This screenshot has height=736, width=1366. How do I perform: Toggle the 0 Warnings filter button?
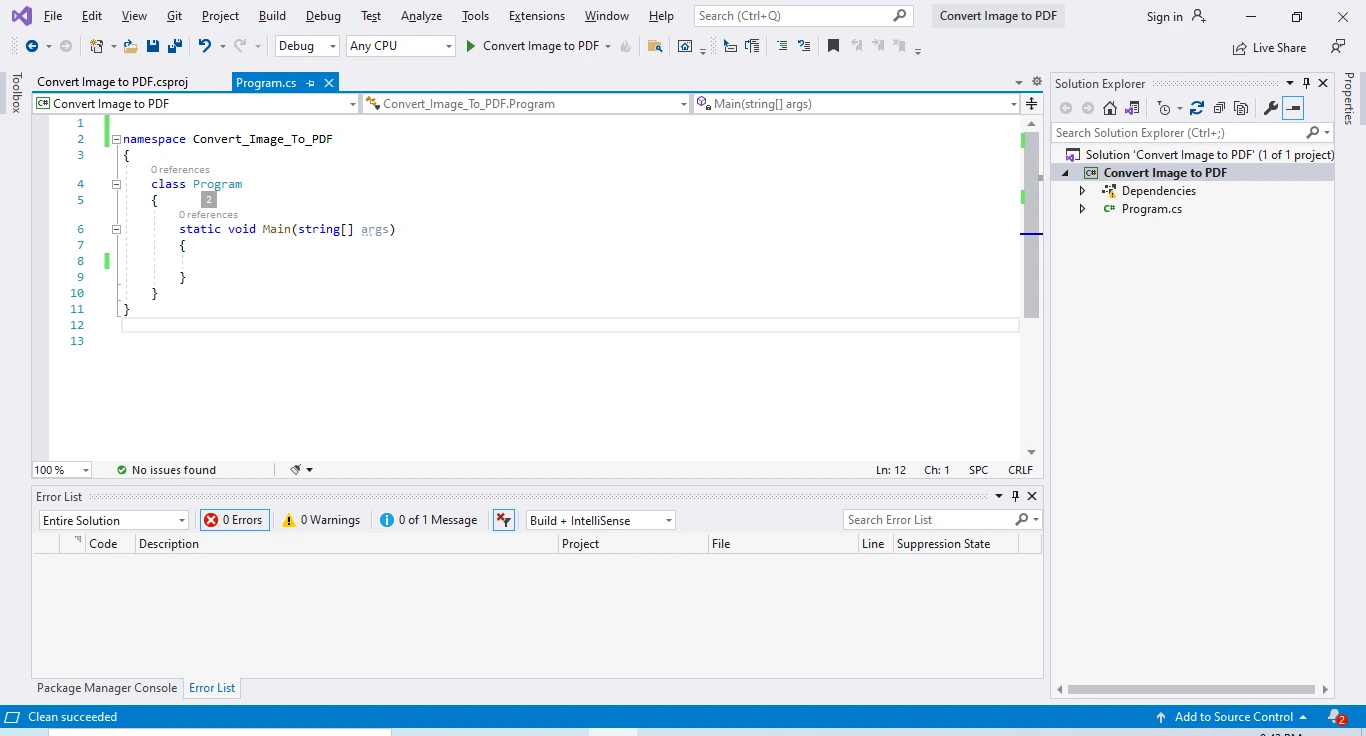(321, 520)
